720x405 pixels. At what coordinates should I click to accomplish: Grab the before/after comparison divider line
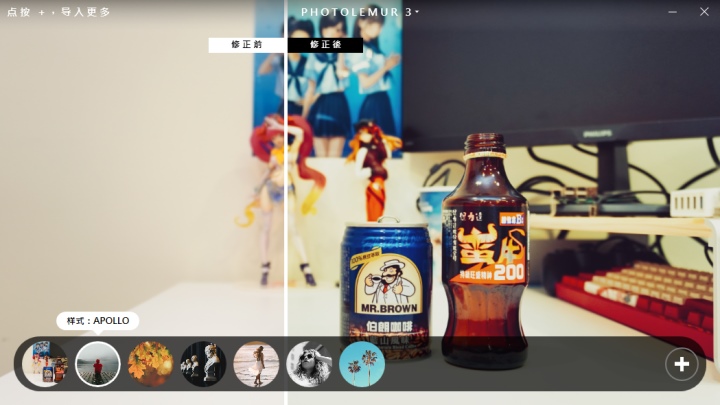(x=286, y=202)
